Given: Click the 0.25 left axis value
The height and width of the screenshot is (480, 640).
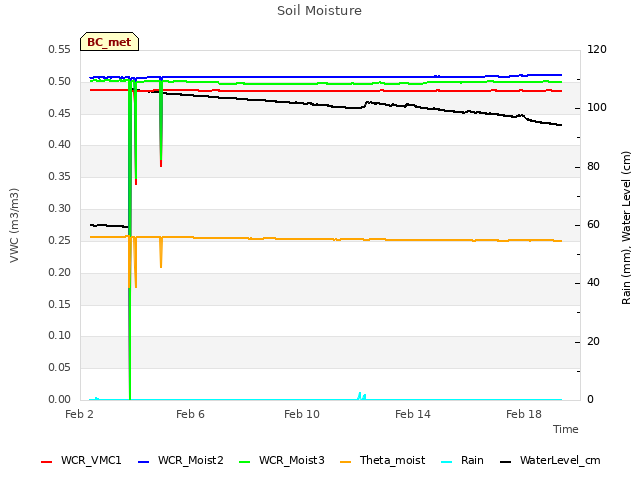Looking at the screenshot, I should (x=59, y=240).
